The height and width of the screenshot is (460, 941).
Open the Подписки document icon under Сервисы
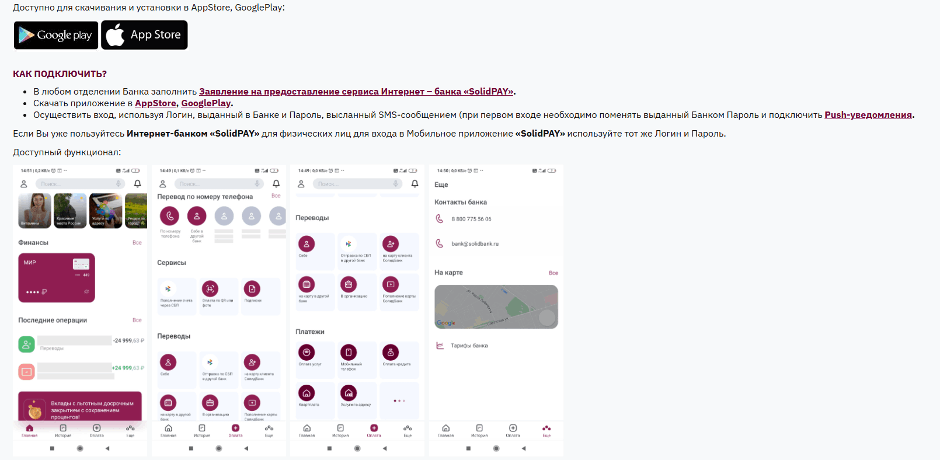(x=252, y=288)
